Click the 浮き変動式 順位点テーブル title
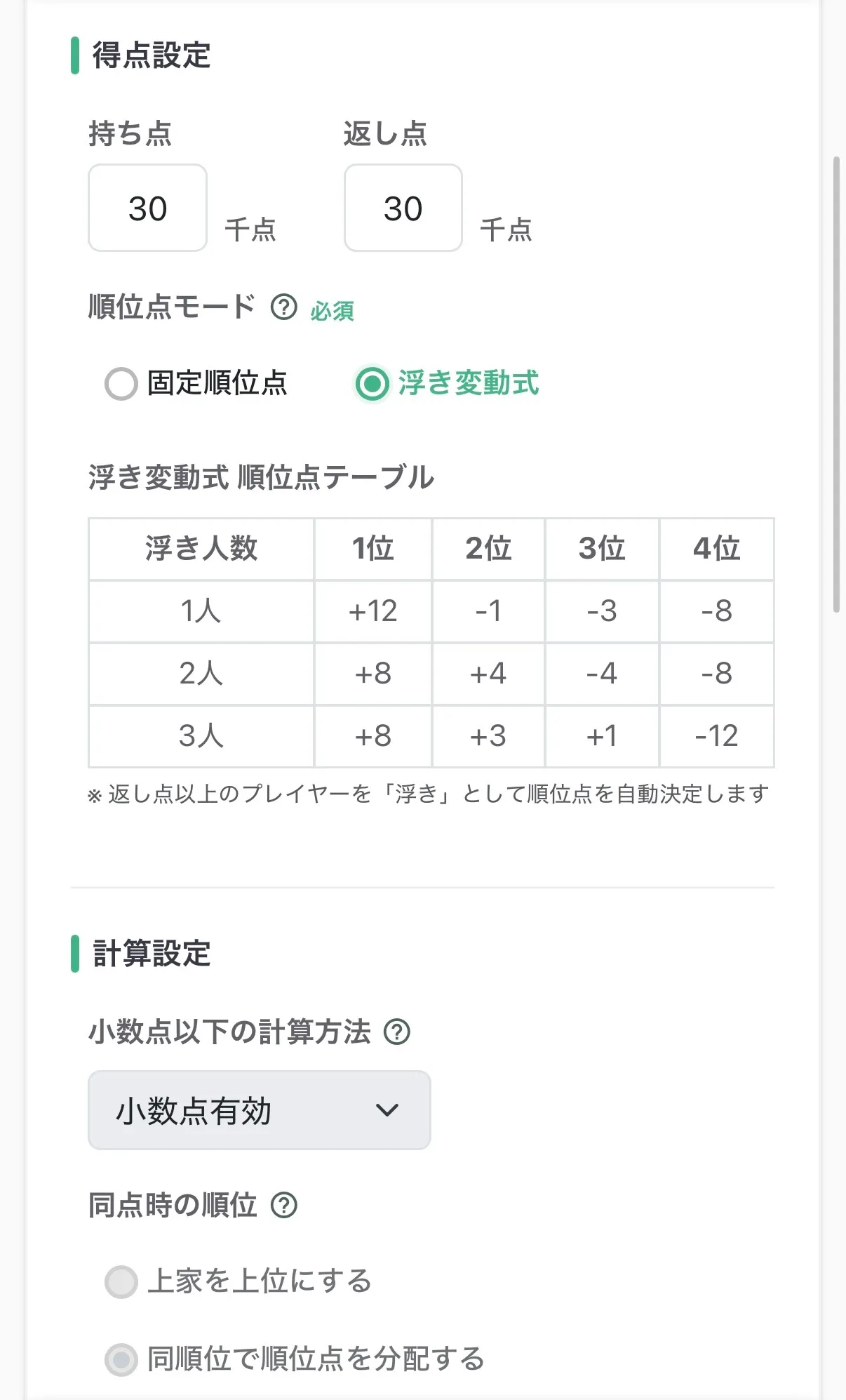Viewport: 846px width, 1400px height. [262, 475]
